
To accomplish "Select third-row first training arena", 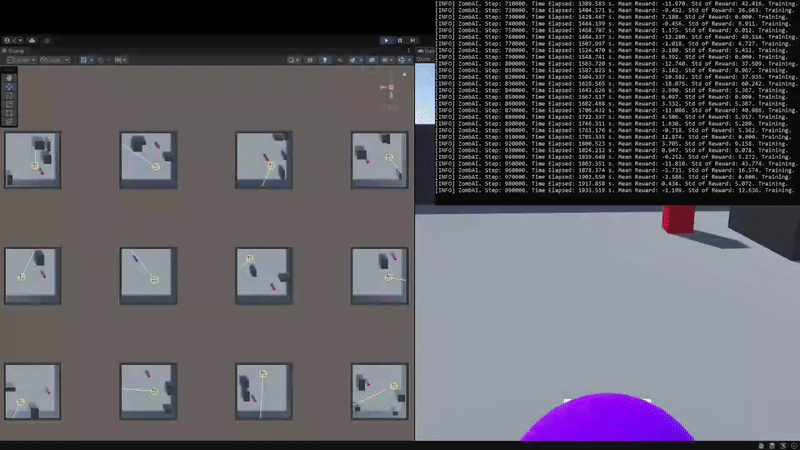I will tap(33, 391).
